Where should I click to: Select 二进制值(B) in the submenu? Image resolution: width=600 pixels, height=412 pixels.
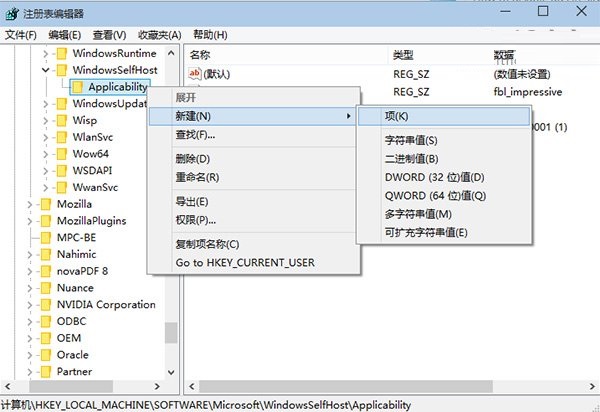[x=444, y=159]
